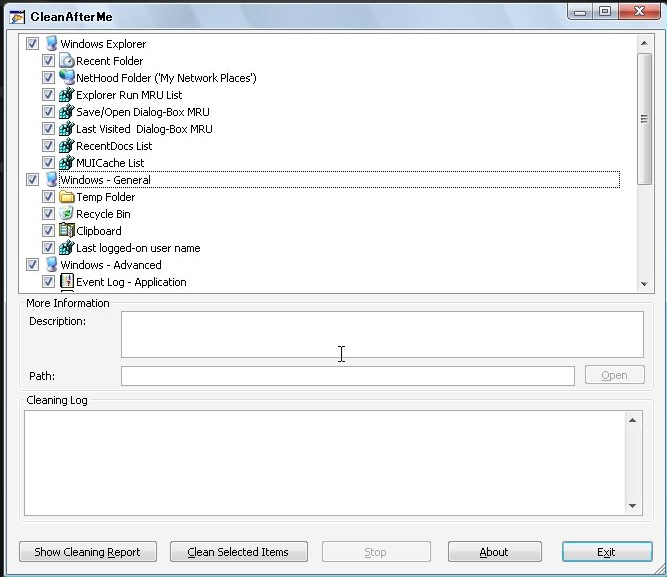Select the 'Temp Folder' label
The width and height of the screenshot is (667, 577).
point(105,197)
